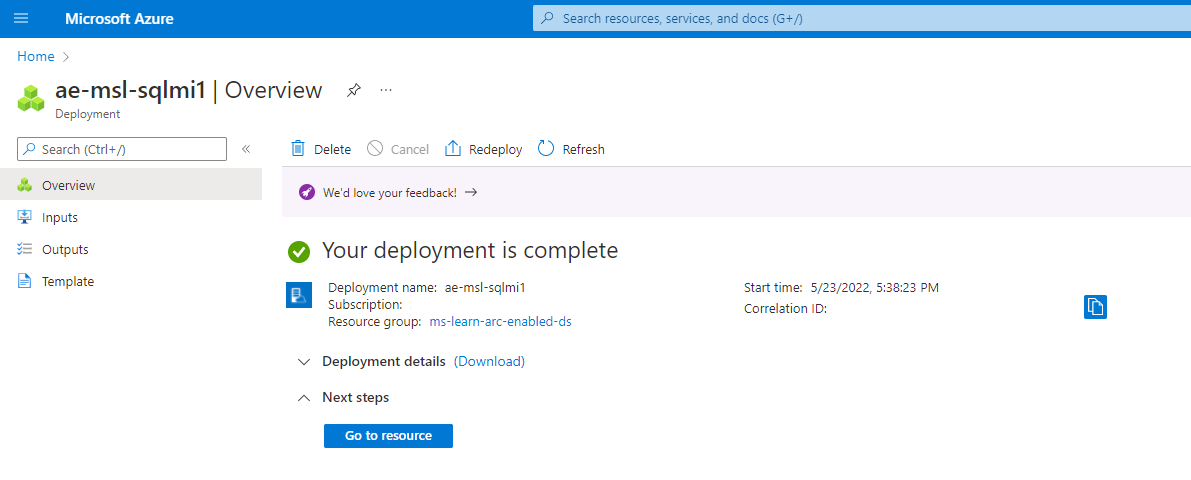Click the blue deployment resource icon
1191x480 pixels.
[x=299, y=295]
